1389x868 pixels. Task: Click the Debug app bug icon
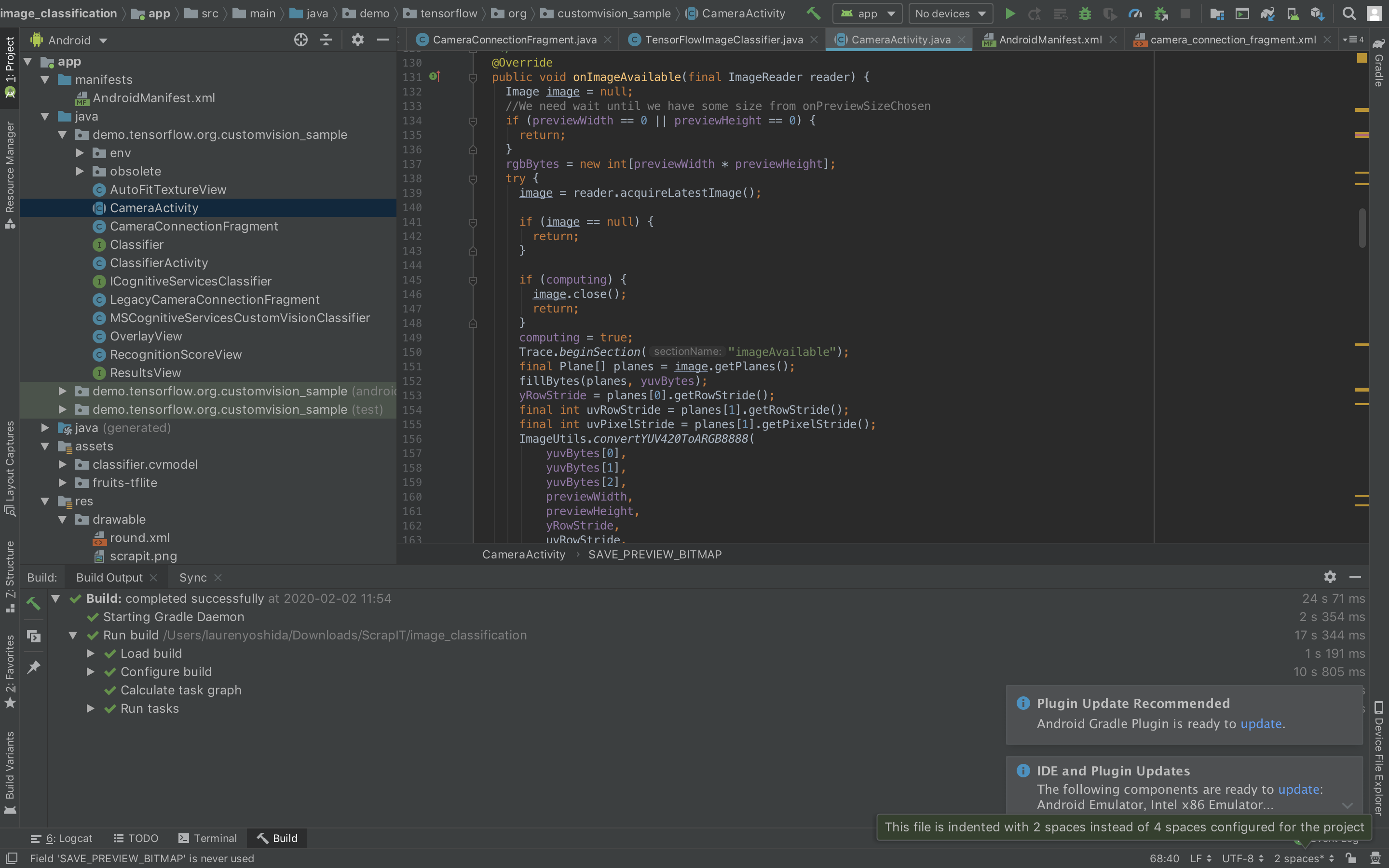1085,13
